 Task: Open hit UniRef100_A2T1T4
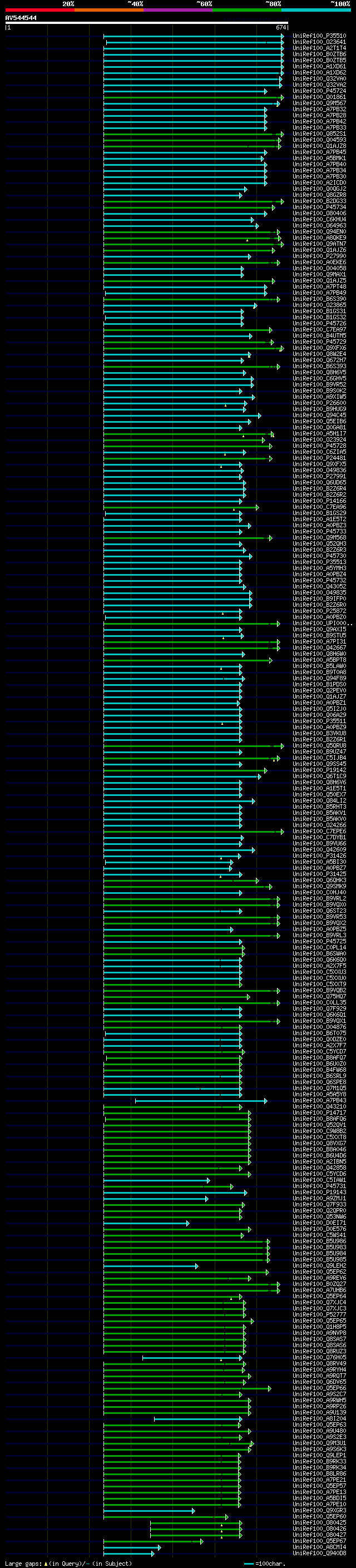[319, 48]
